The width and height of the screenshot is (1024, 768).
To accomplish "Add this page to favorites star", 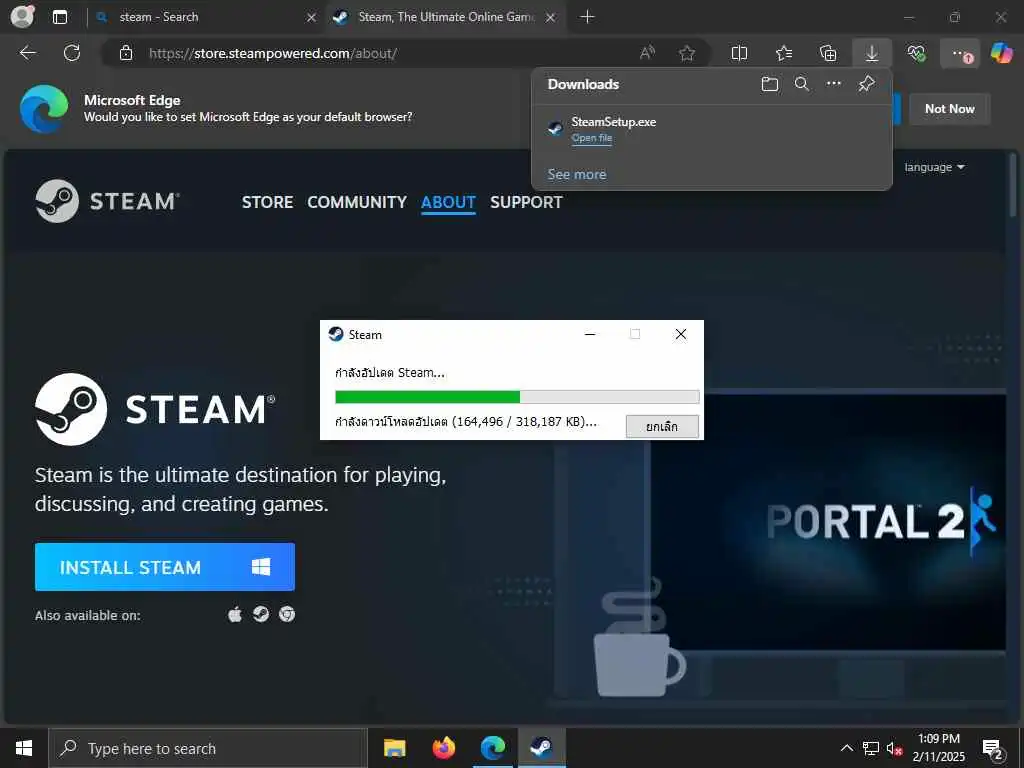I will 686,53.
